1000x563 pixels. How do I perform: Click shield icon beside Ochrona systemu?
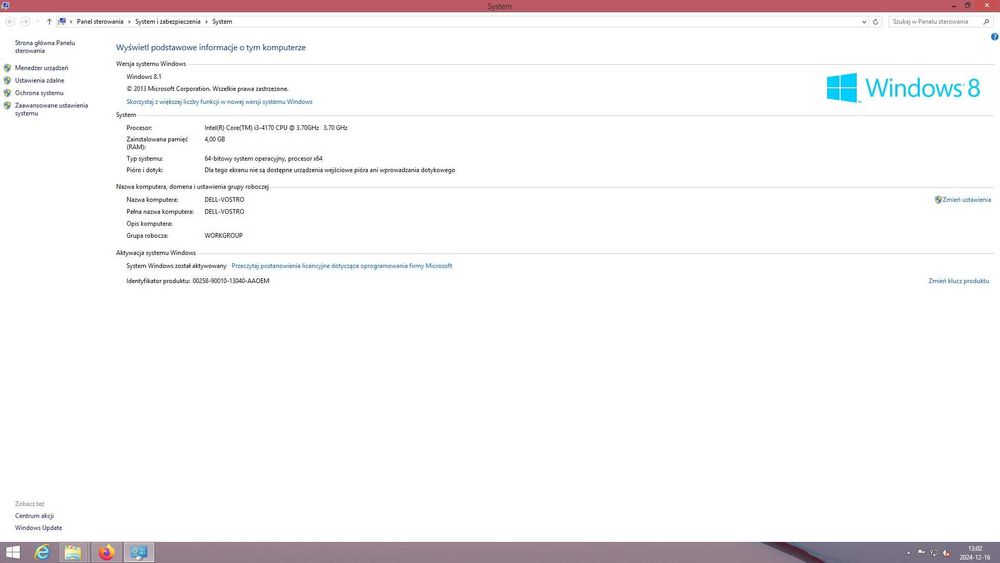click(7, 93)
